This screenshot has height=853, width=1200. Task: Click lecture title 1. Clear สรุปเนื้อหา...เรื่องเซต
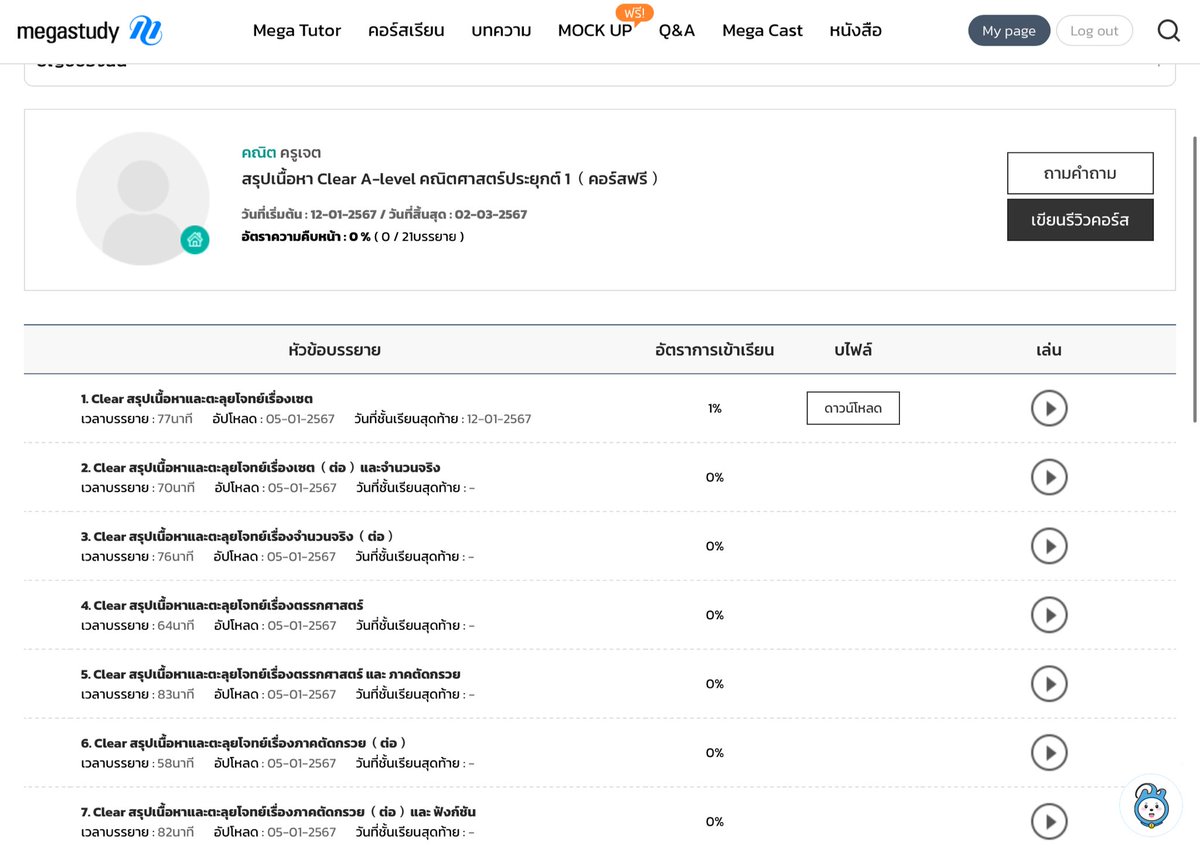click(197, 398)
